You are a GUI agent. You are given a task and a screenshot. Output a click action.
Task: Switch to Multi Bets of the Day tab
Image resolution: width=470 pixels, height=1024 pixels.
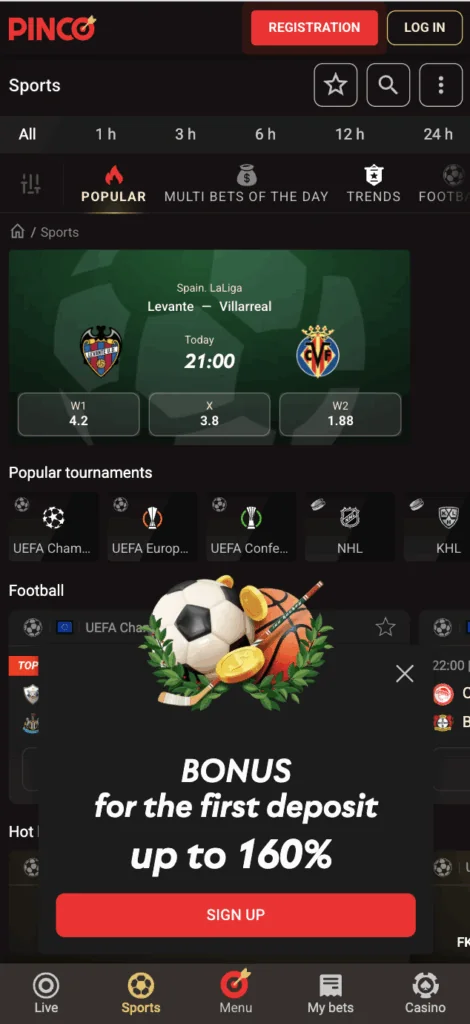click(246, 184)
